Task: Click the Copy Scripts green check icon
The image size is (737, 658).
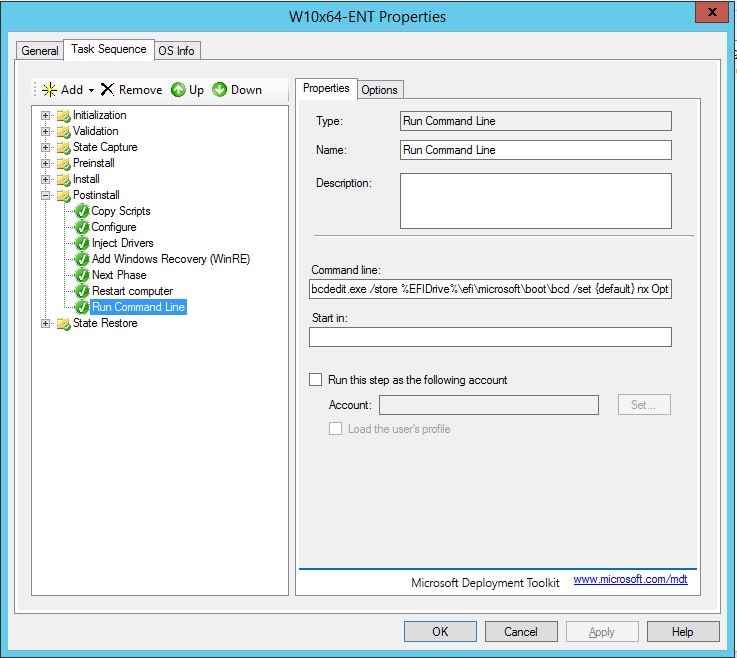Action: [x=83, y=211]
